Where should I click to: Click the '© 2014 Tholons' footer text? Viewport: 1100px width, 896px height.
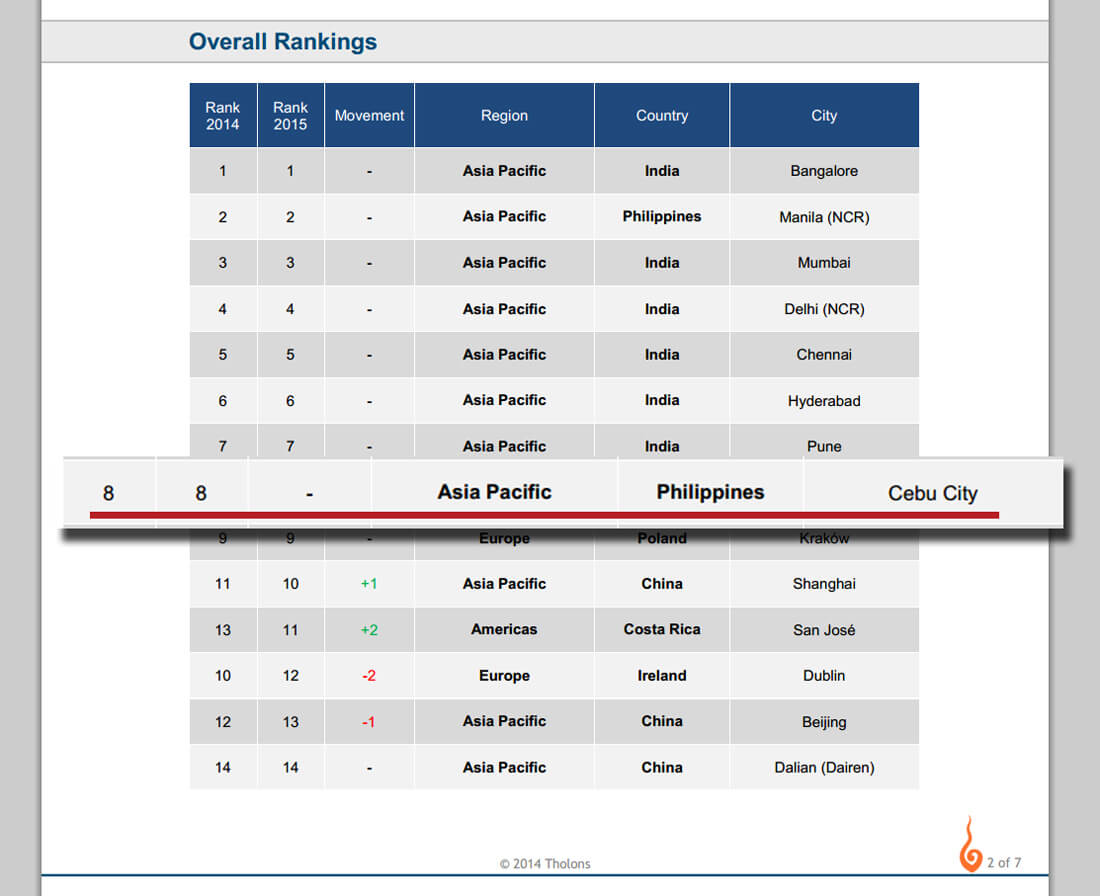tap(545, 864)
